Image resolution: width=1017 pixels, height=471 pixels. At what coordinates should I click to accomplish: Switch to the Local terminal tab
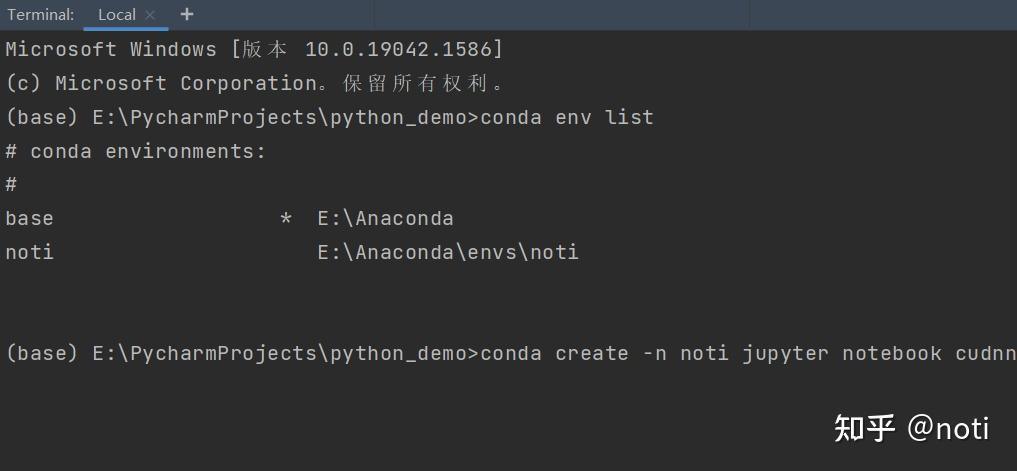[x=116, y=15]
